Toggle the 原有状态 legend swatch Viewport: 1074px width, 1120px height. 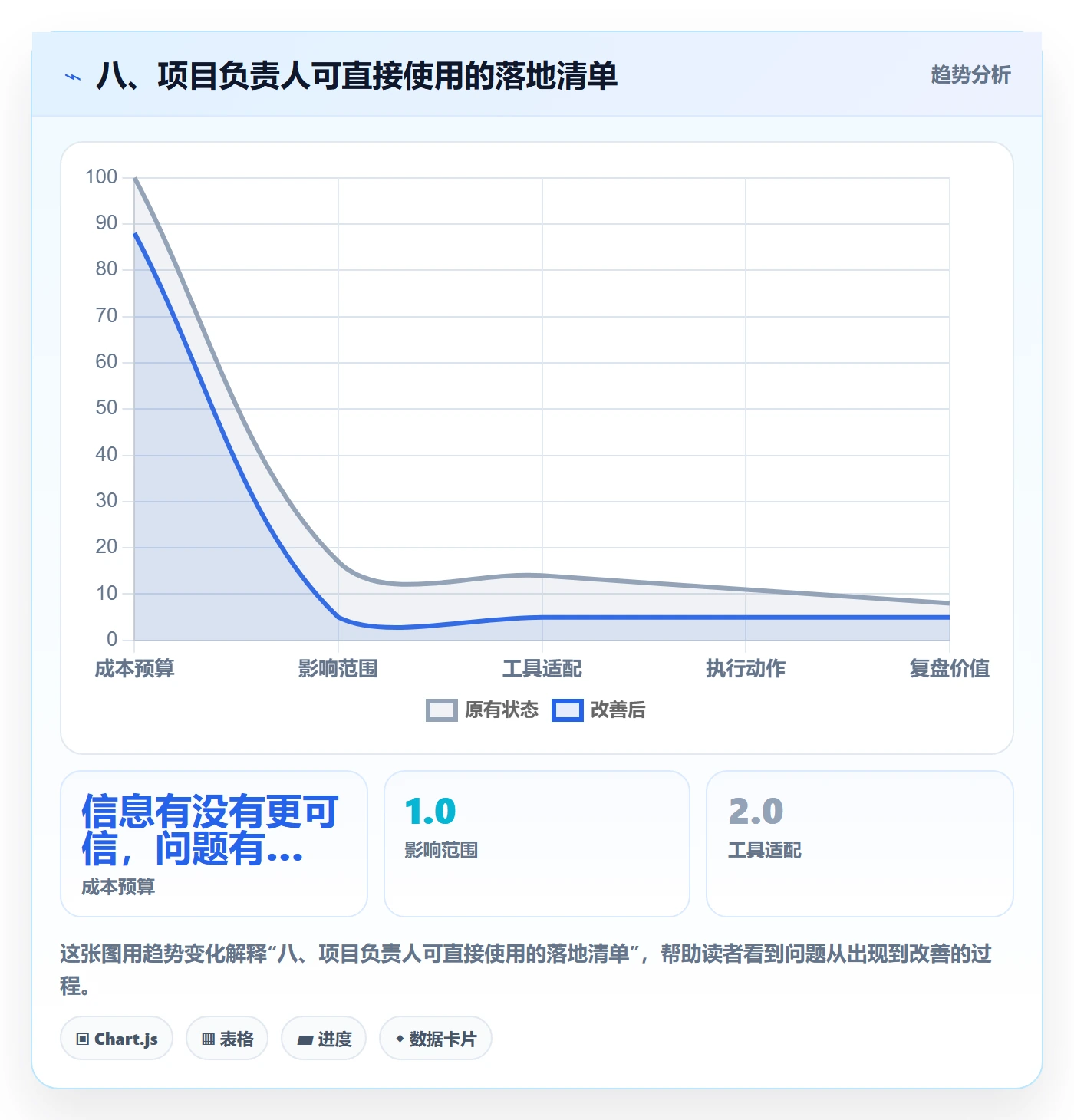click(x=442, y=710)
